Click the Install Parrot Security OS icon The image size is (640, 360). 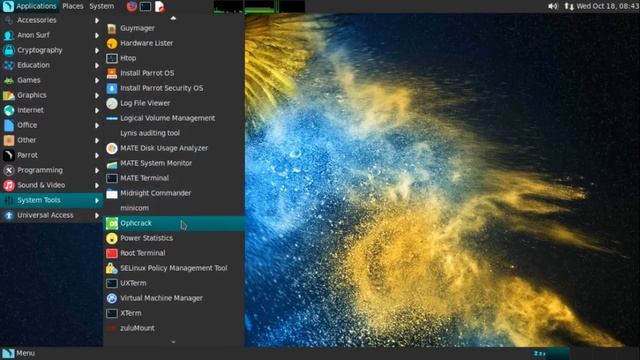point(111,88)
